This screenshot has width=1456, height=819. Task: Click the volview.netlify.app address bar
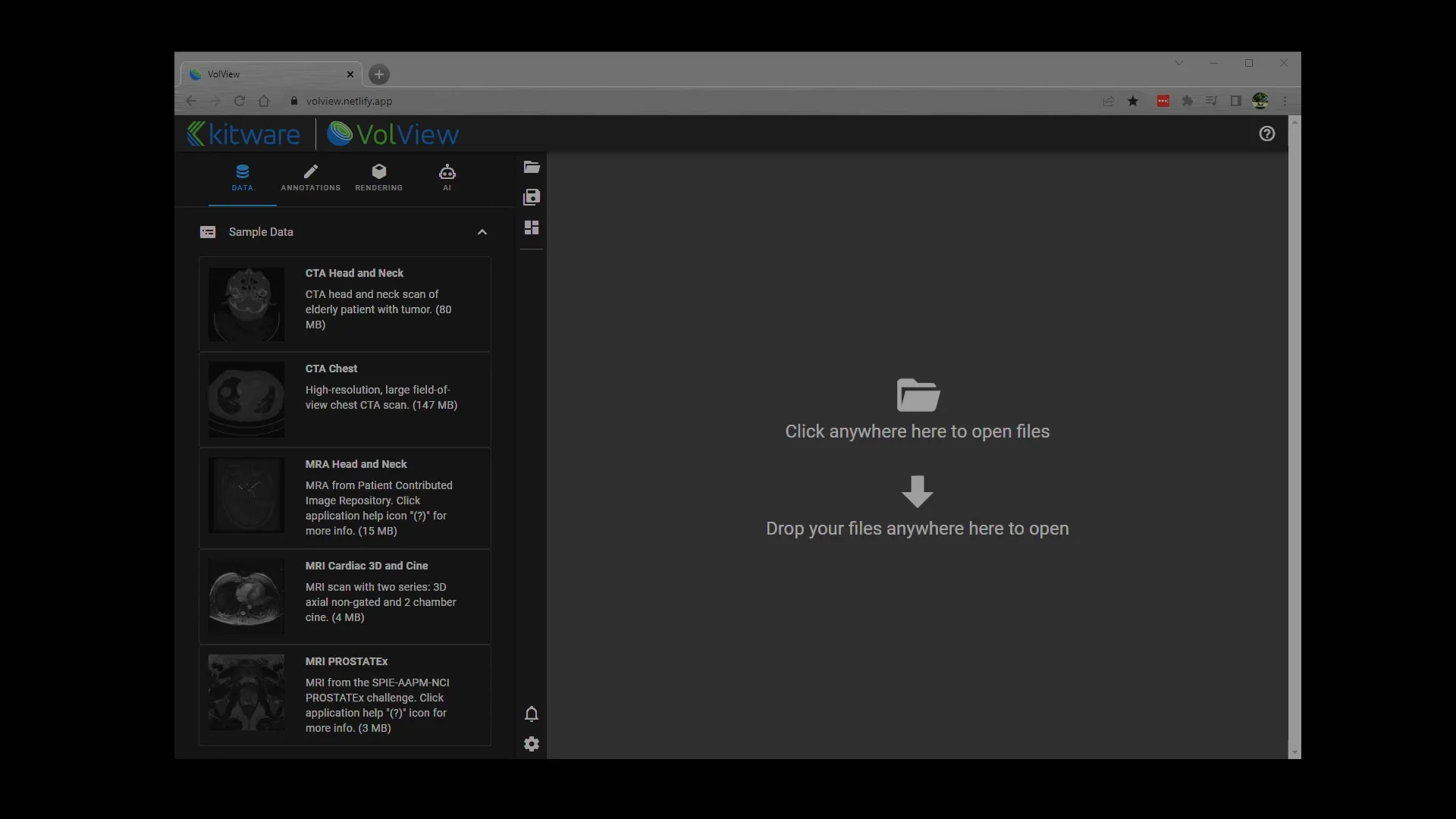(x=349, y=101)
